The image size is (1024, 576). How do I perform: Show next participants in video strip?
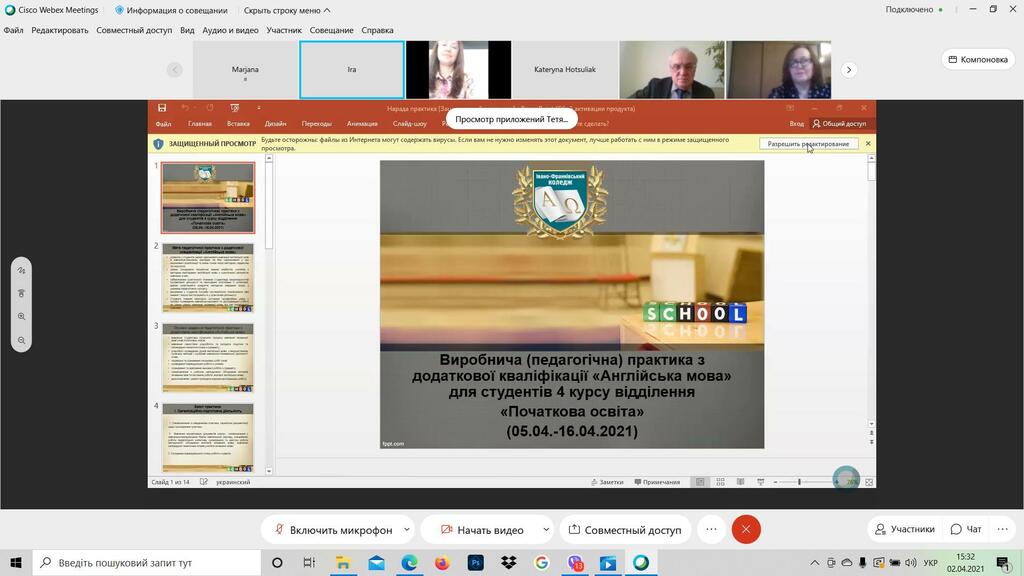[x=848, y=70]
